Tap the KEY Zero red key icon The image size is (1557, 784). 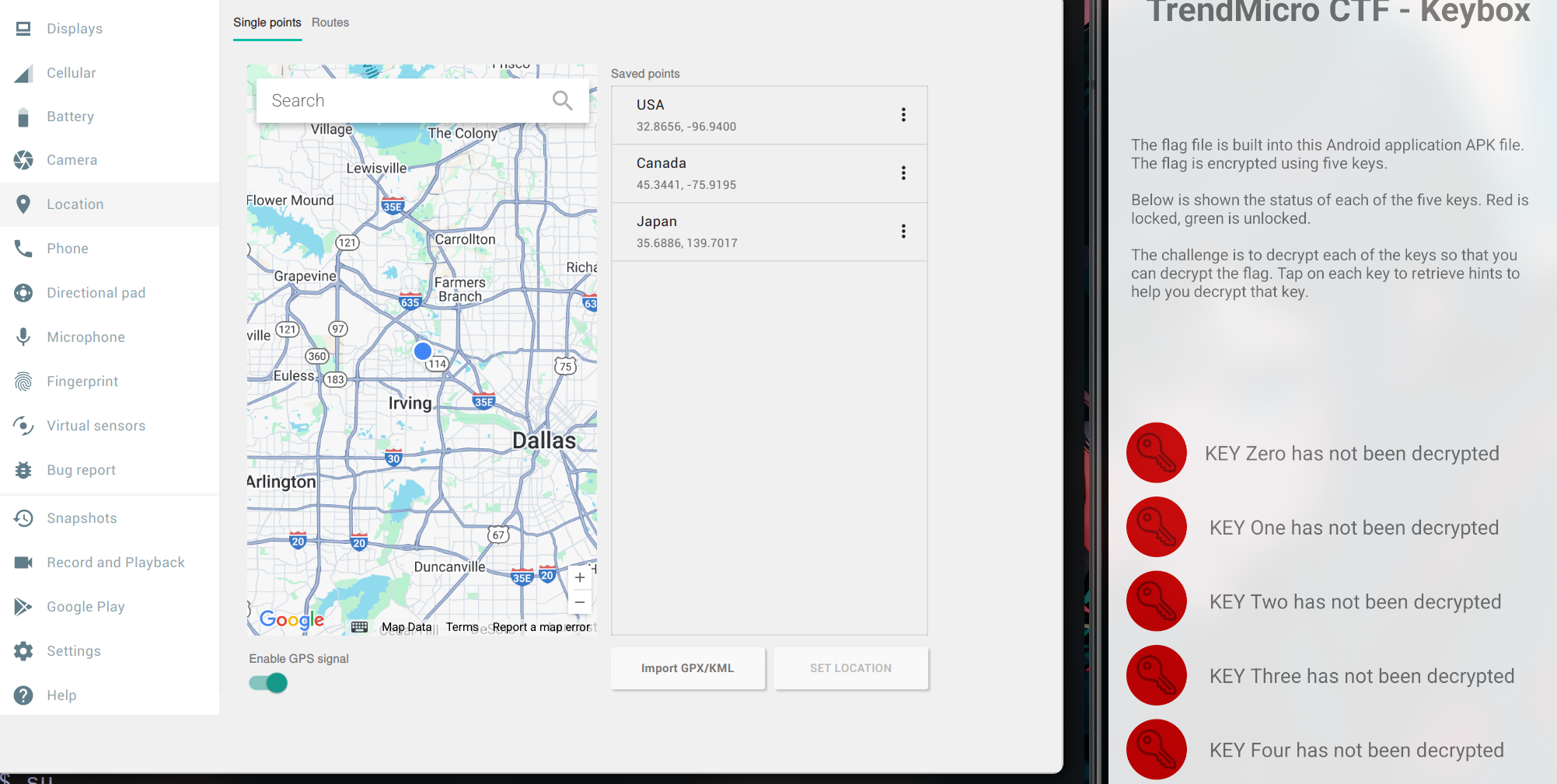click(x=1157, y=453)
